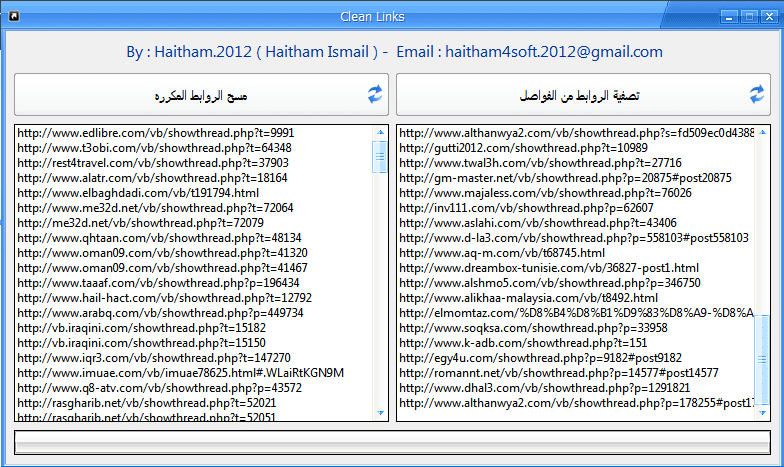Select the egy4u.com p=9182 line
The image size is (784, 467).
(x=540, y=358)
